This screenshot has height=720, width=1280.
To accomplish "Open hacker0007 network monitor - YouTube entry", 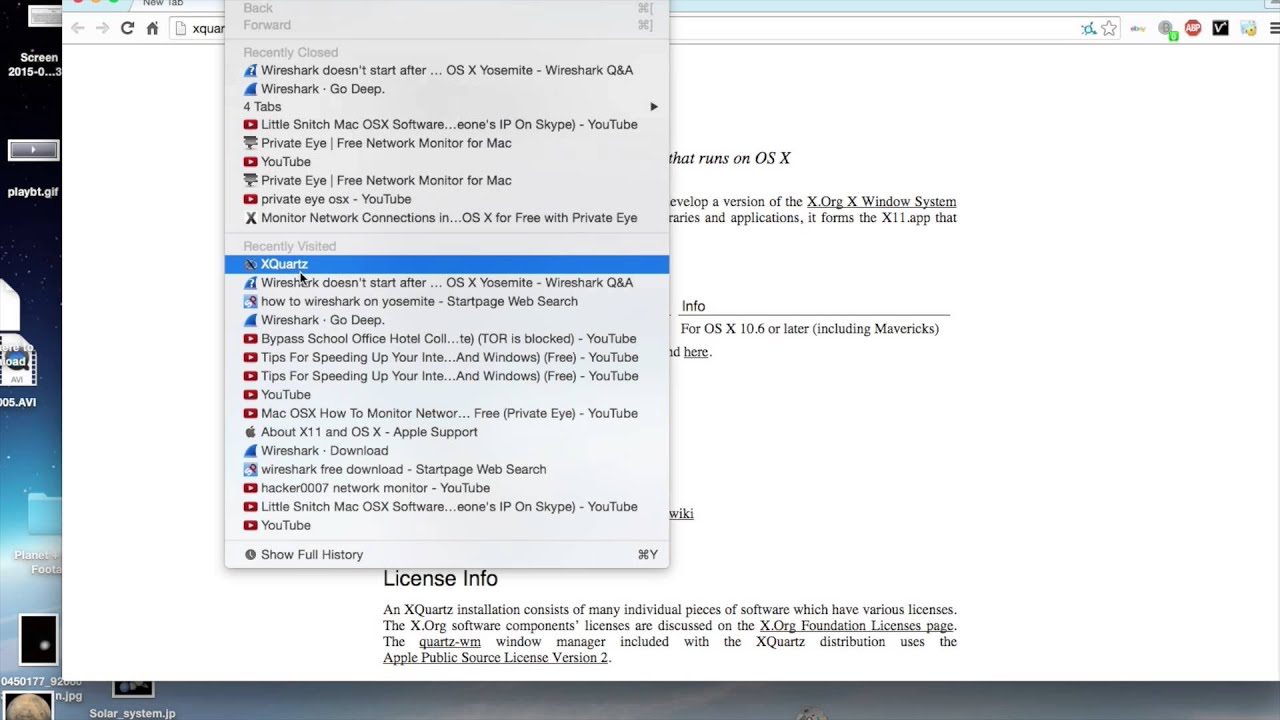I will (x=447, y=488).
